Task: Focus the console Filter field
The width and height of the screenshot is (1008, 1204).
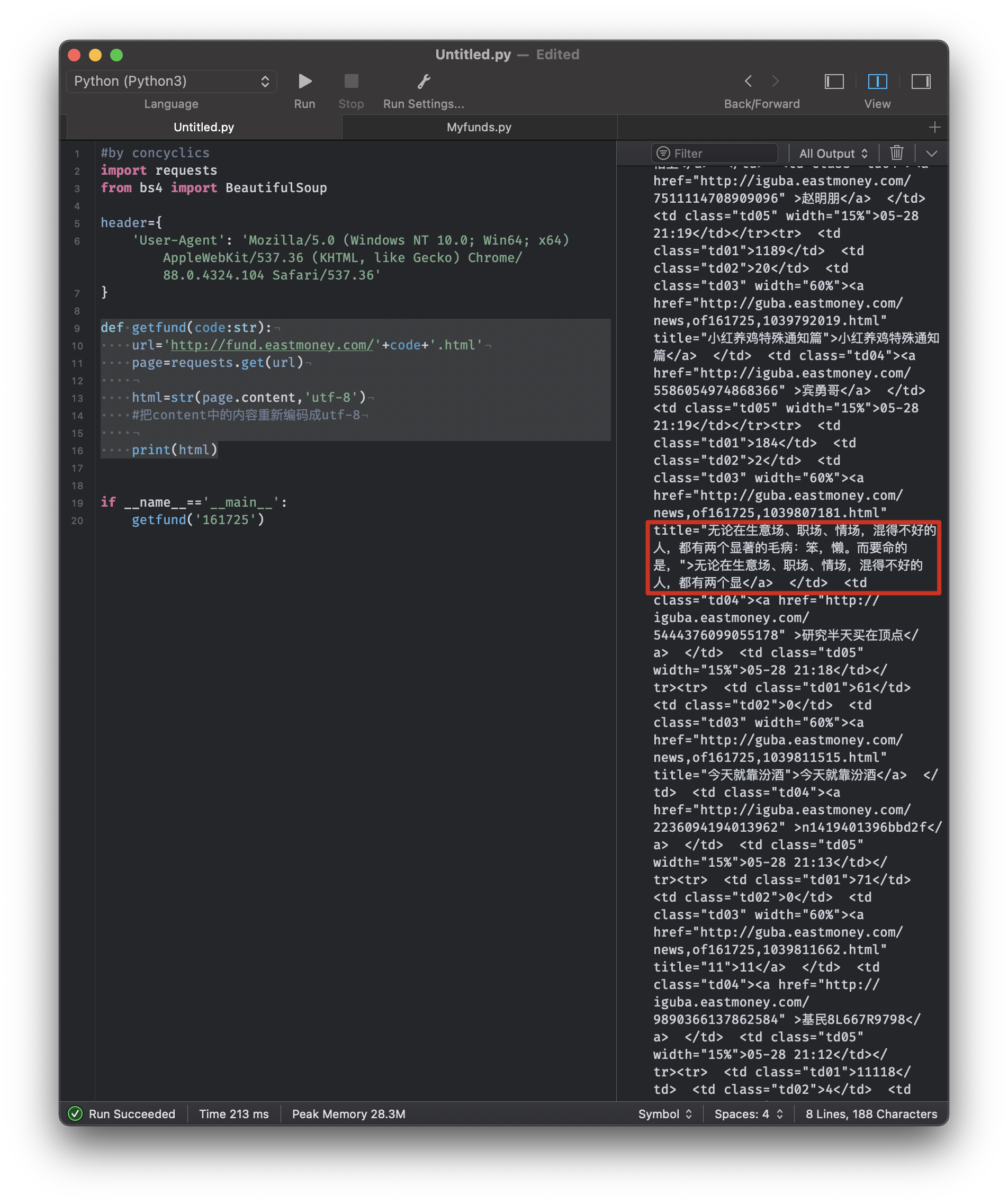Action: pos(714,153)
